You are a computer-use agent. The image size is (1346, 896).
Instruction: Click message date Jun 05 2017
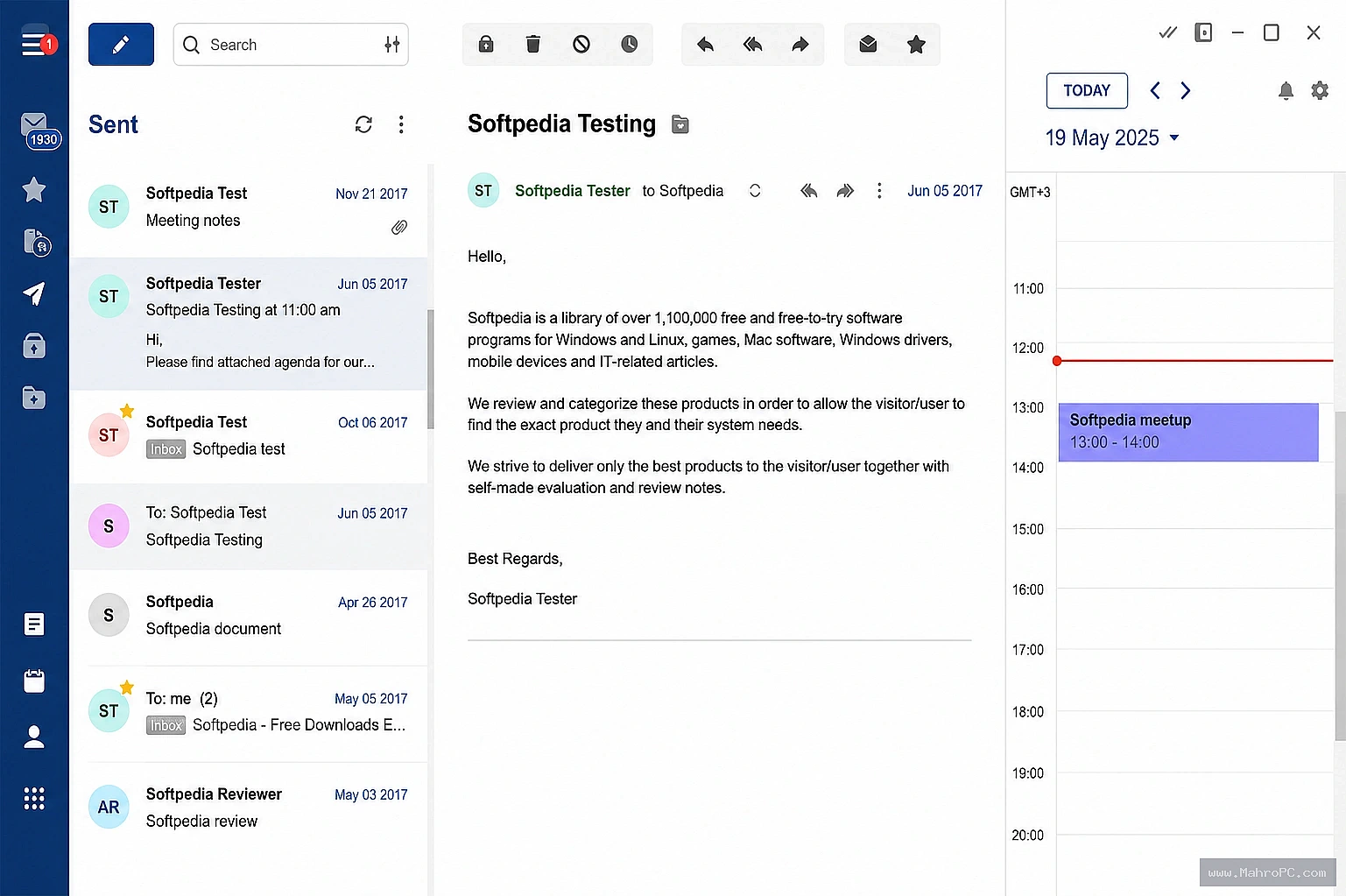coord(944,191)
